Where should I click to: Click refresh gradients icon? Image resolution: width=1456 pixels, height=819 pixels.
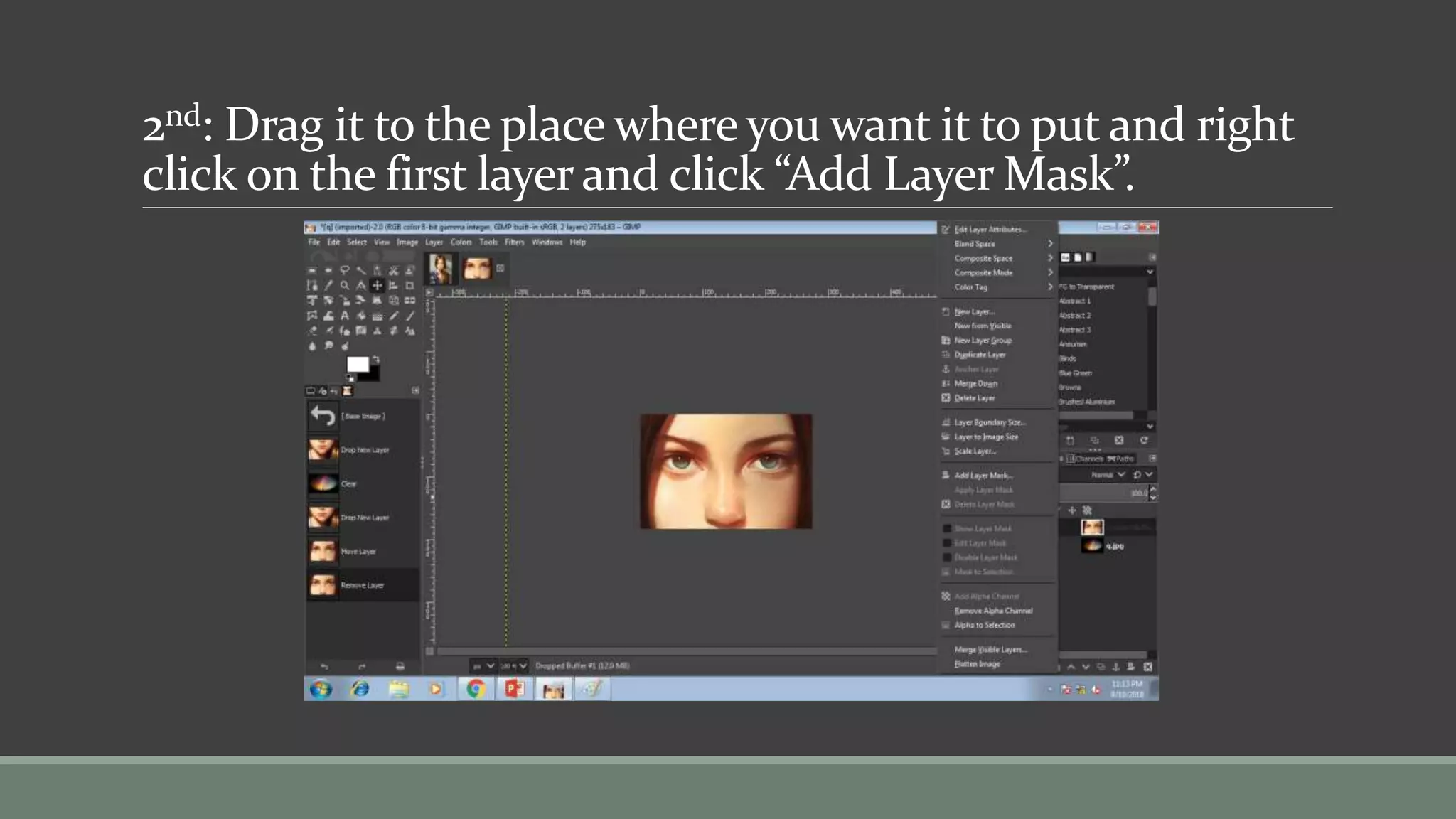pyautogui.click(x=1143, y=441)
